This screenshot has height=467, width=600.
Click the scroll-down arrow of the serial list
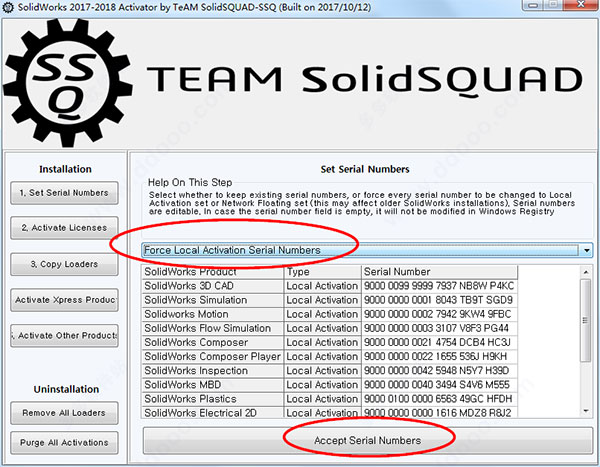coord(586,411)
